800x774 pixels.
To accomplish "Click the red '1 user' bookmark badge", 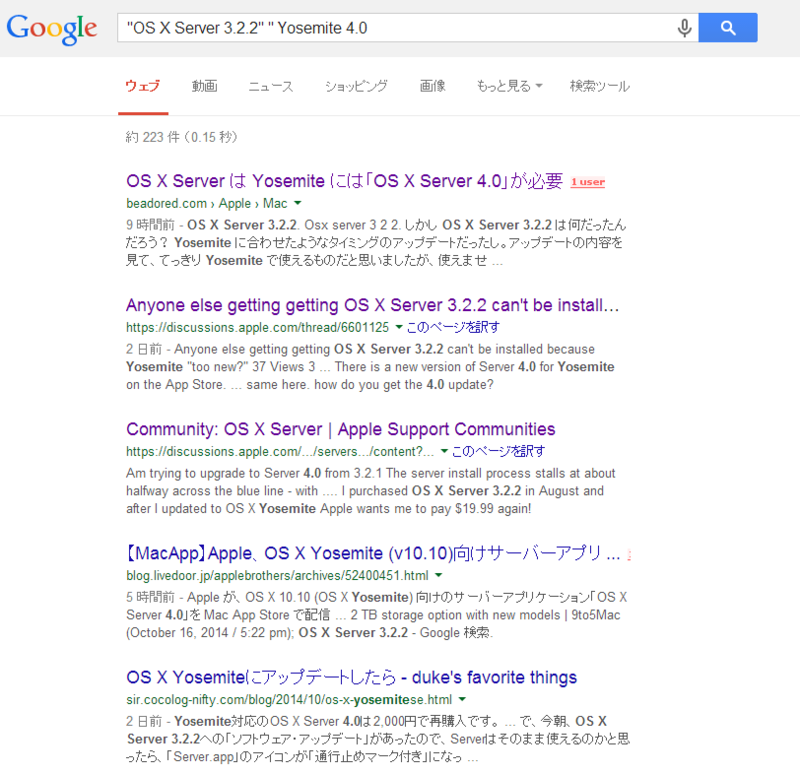I will click(587, 182).
